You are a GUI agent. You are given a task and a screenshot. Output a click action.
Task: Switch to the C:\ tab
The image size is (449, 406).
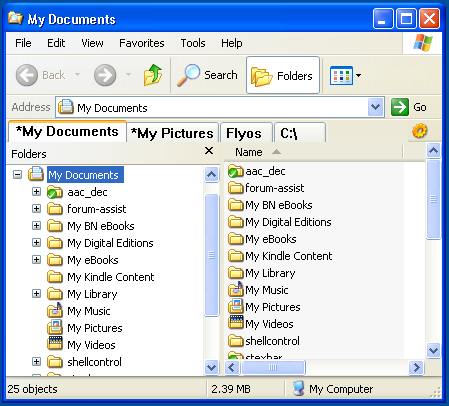[x=299, y=133]
